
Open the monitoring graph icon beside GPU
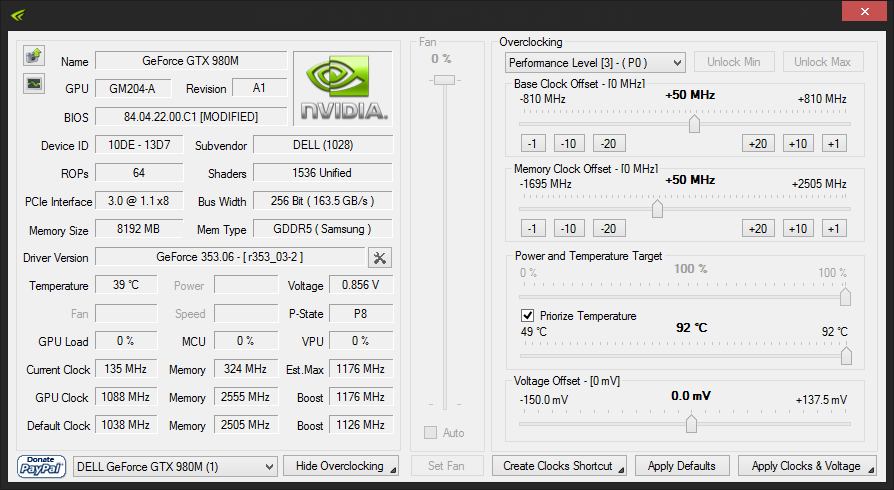click(34, 84)
